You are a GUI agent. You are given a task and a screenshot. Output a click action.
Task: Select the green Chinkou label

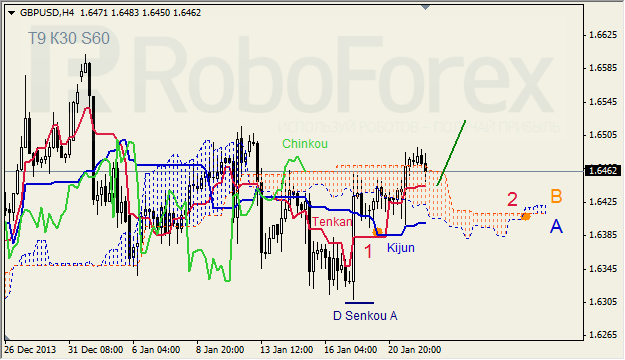tap(305, 144)
